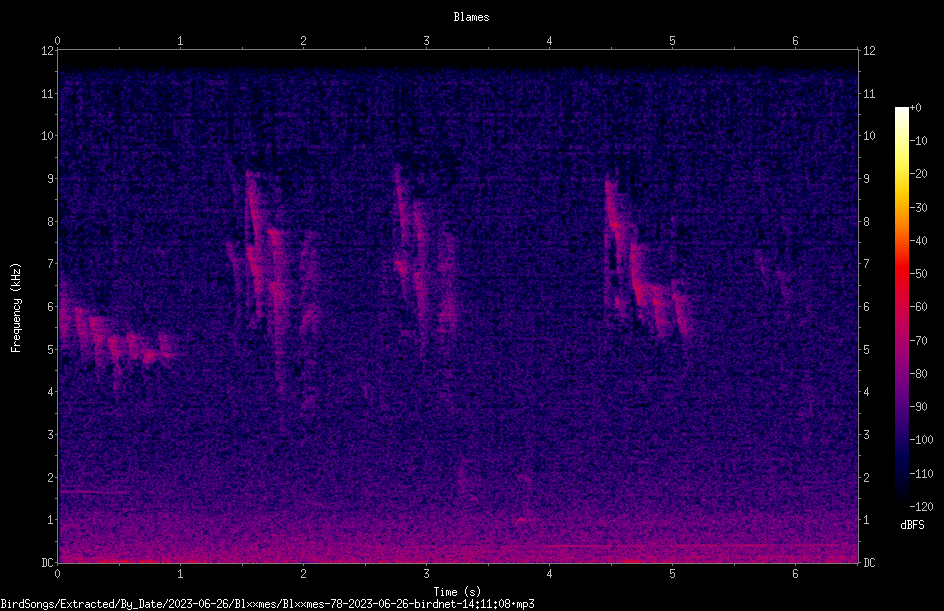Click 'DC' tick on the Frequency (kHz) label side
The height and width of the screenshot is (611, 944).
[x=48, y=563]
